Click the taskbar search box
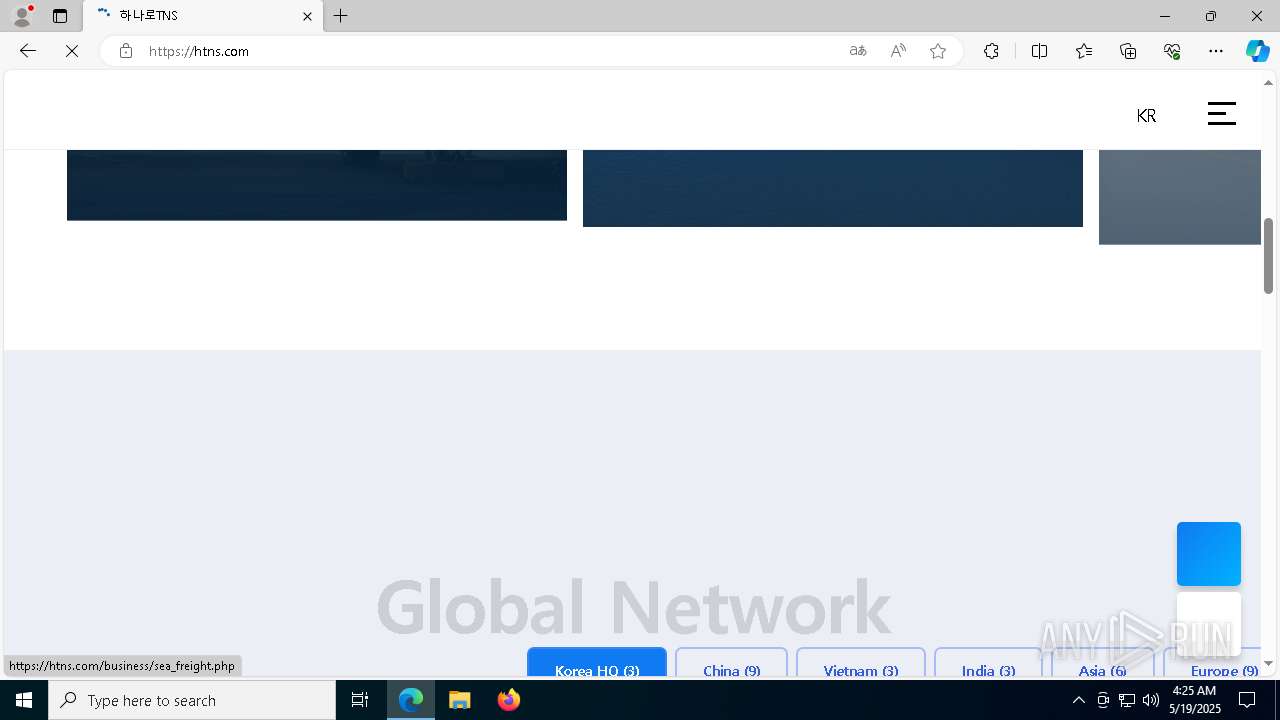The image size is (1280, 720). click(x=192, y=700)
